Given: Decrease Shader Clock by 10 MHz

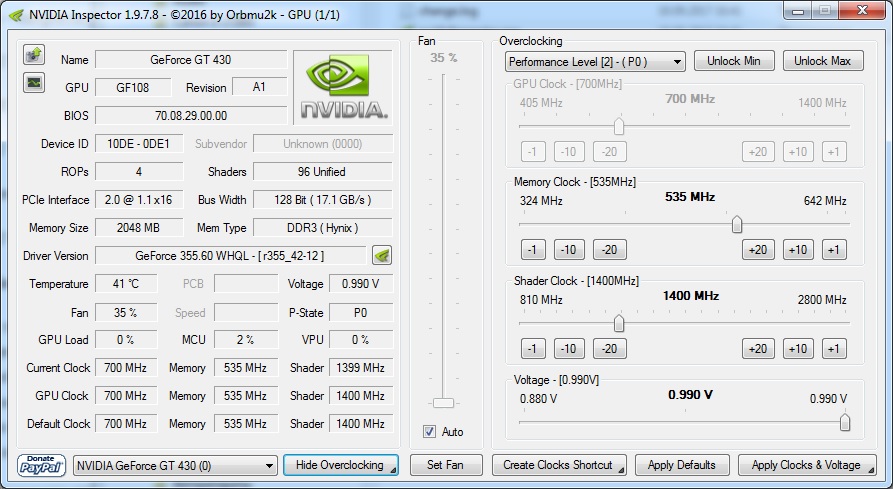Looking at the screenshot, I should point(569,349).
